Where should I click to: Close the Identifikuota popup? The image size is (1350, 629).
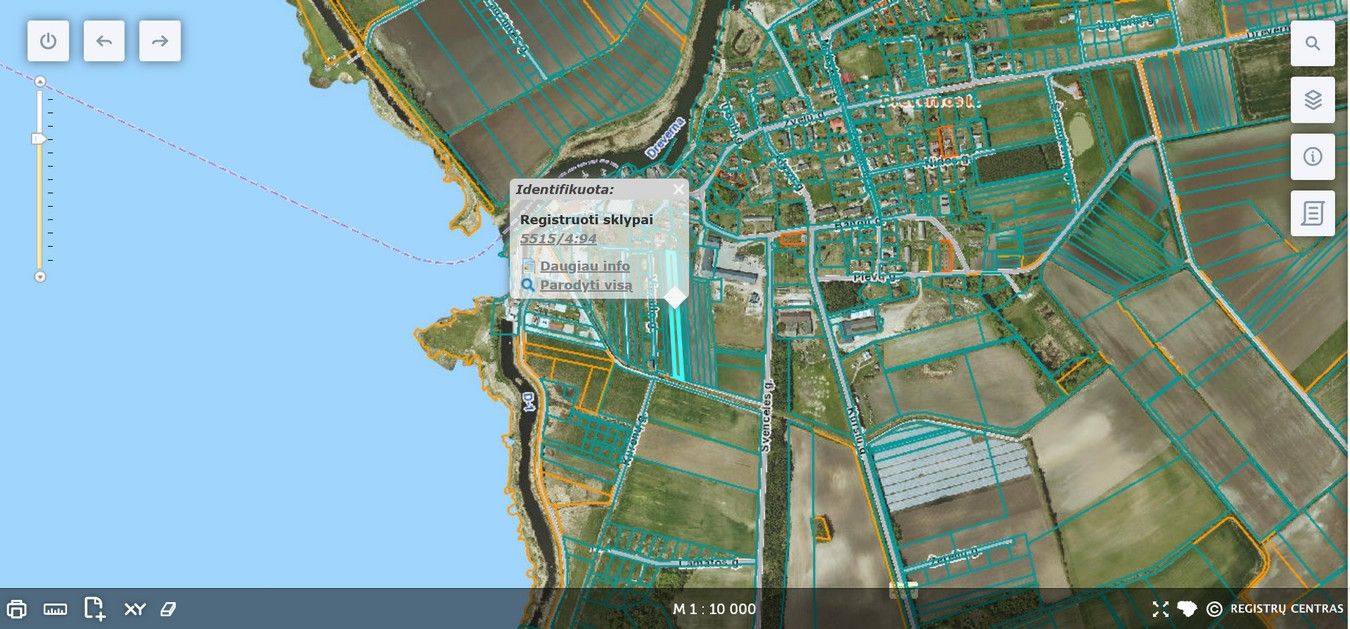(679, 189)
